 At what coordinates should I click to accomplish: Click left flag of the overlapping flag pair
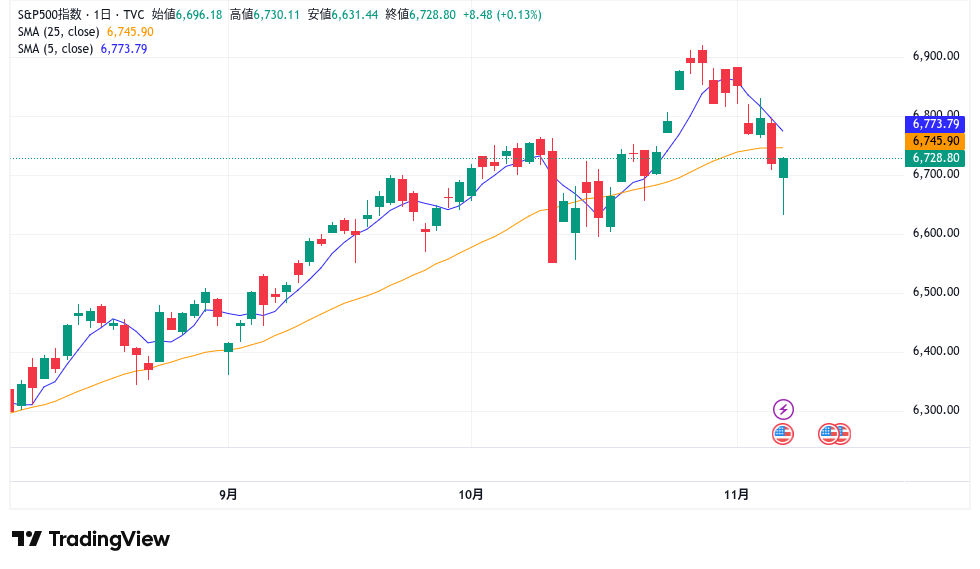pos(827,434)
